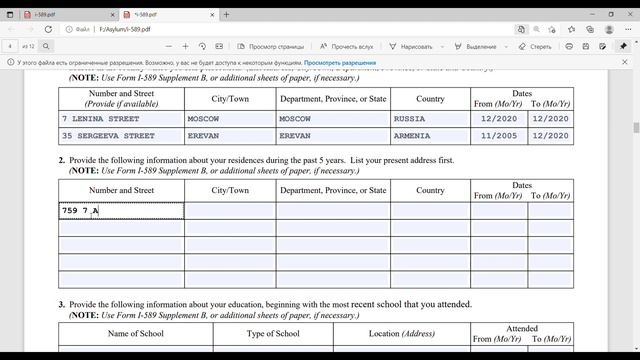This screenshot has width=640, height=360.
Task: Click City/Town field next to 759 7 A
Action: [230, 211]
